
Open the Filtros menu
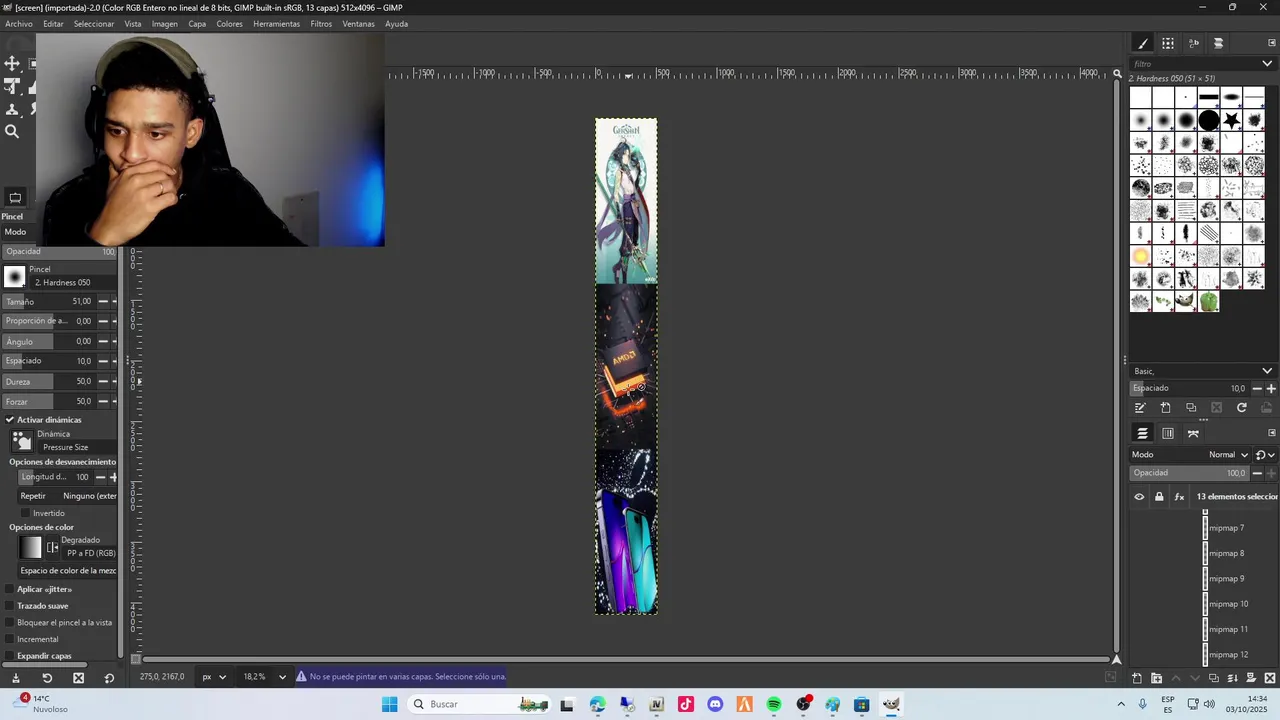(x=321, y=24)
